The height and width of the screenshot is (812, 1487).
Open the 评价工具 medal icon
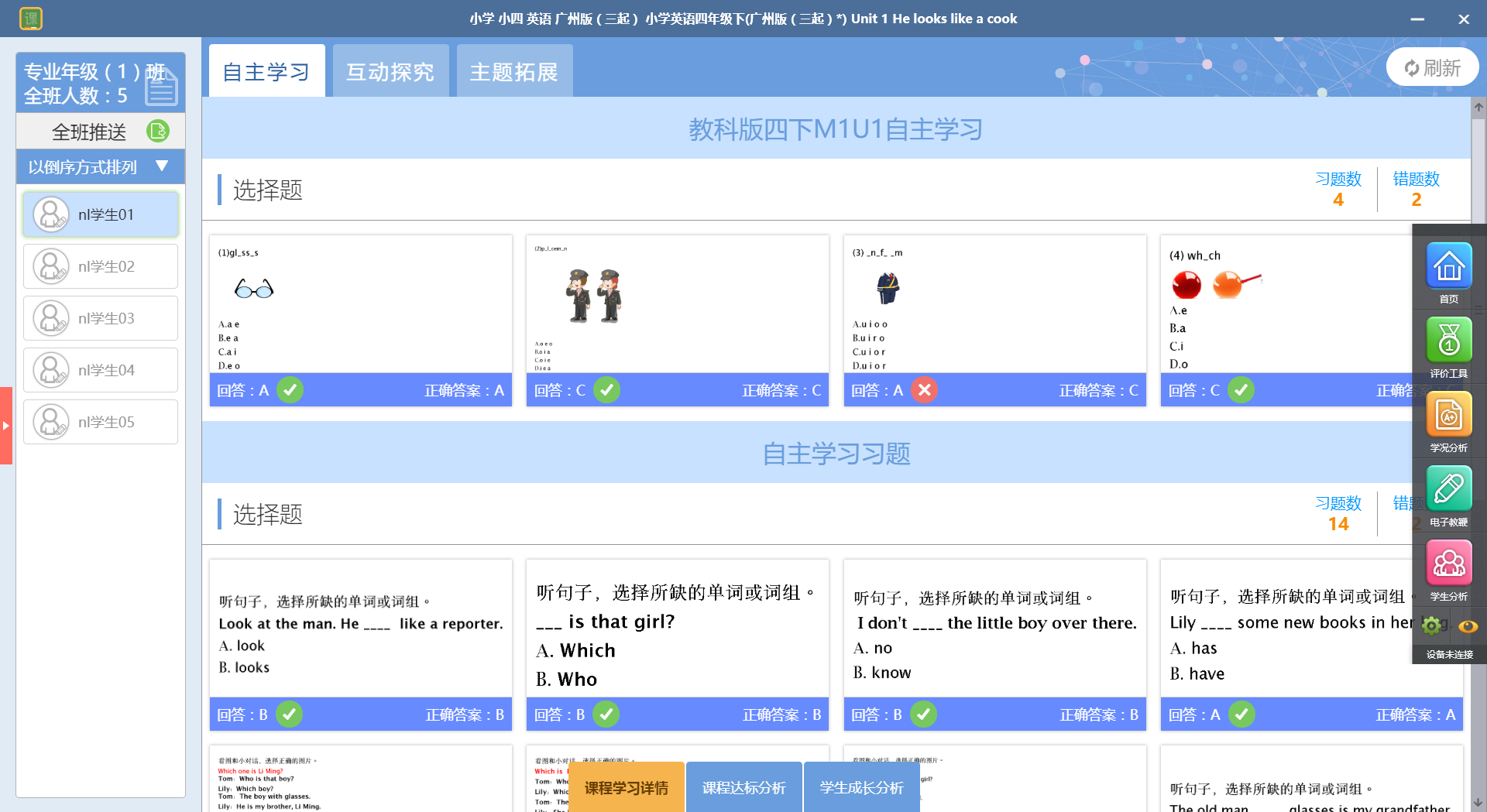(x=1448, y=341)
